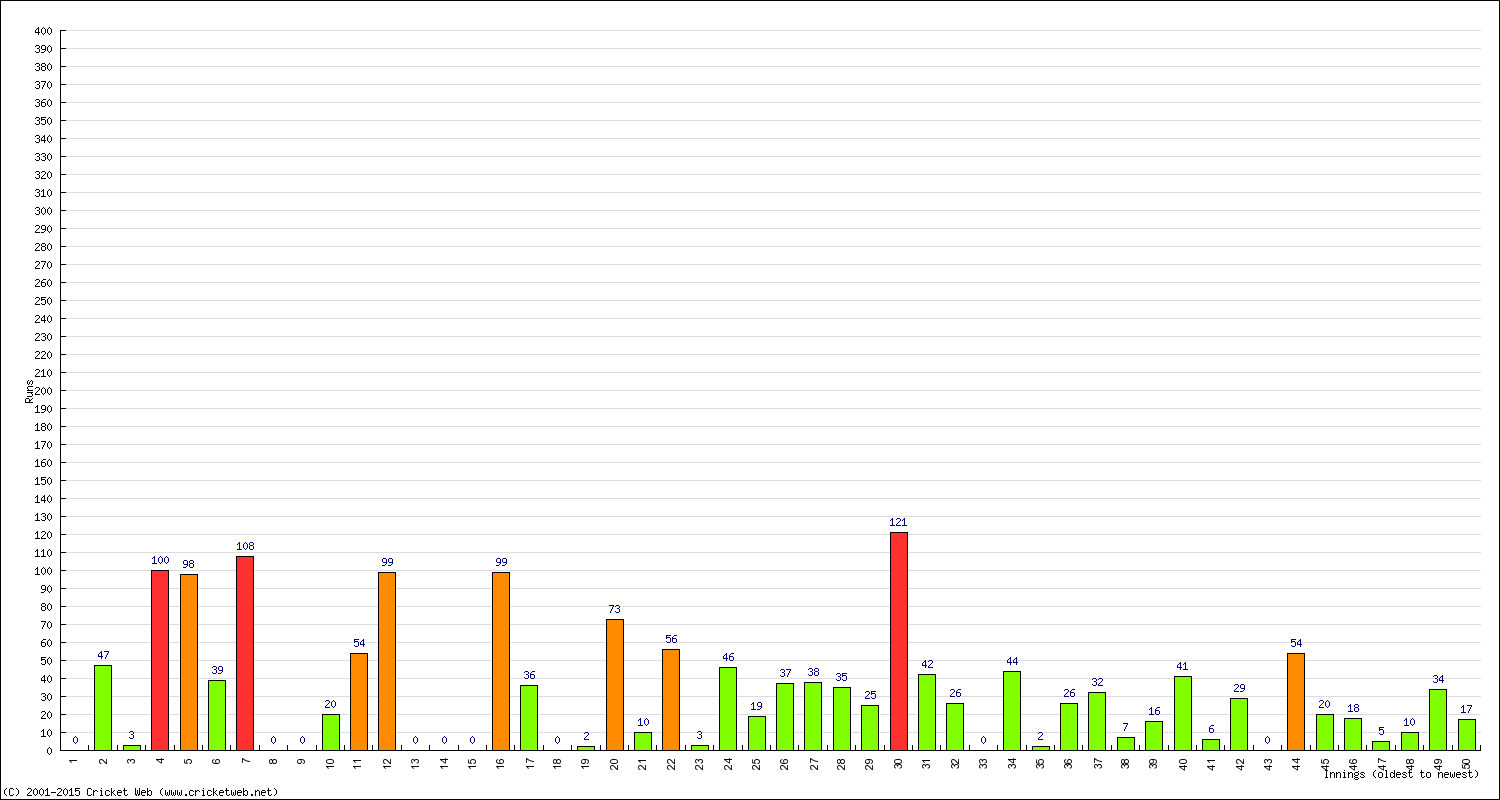Click the green 47-run bar at innings 2
Image resolution: width=1500 pixels, height=800 pixels.
pos(103,708)
